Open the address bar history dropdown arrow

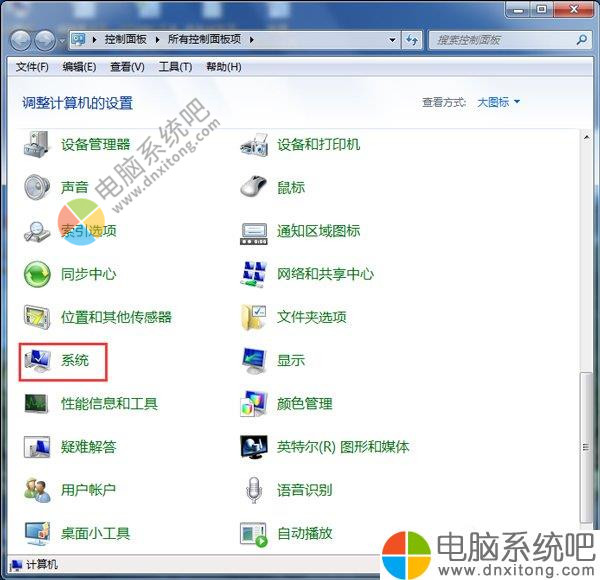392,40
